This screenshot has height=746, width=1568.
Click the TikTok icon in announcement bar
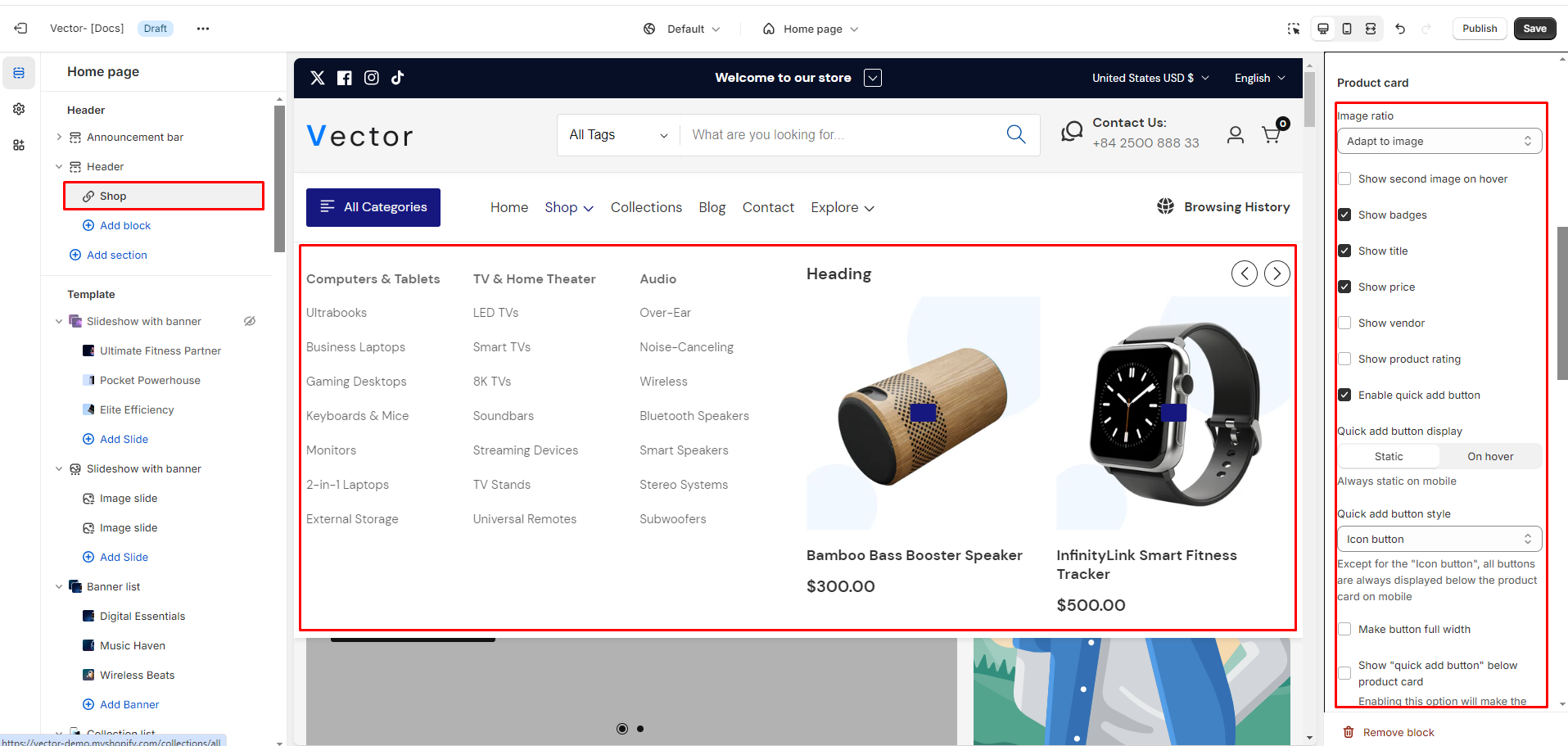(x=398, y=78)
